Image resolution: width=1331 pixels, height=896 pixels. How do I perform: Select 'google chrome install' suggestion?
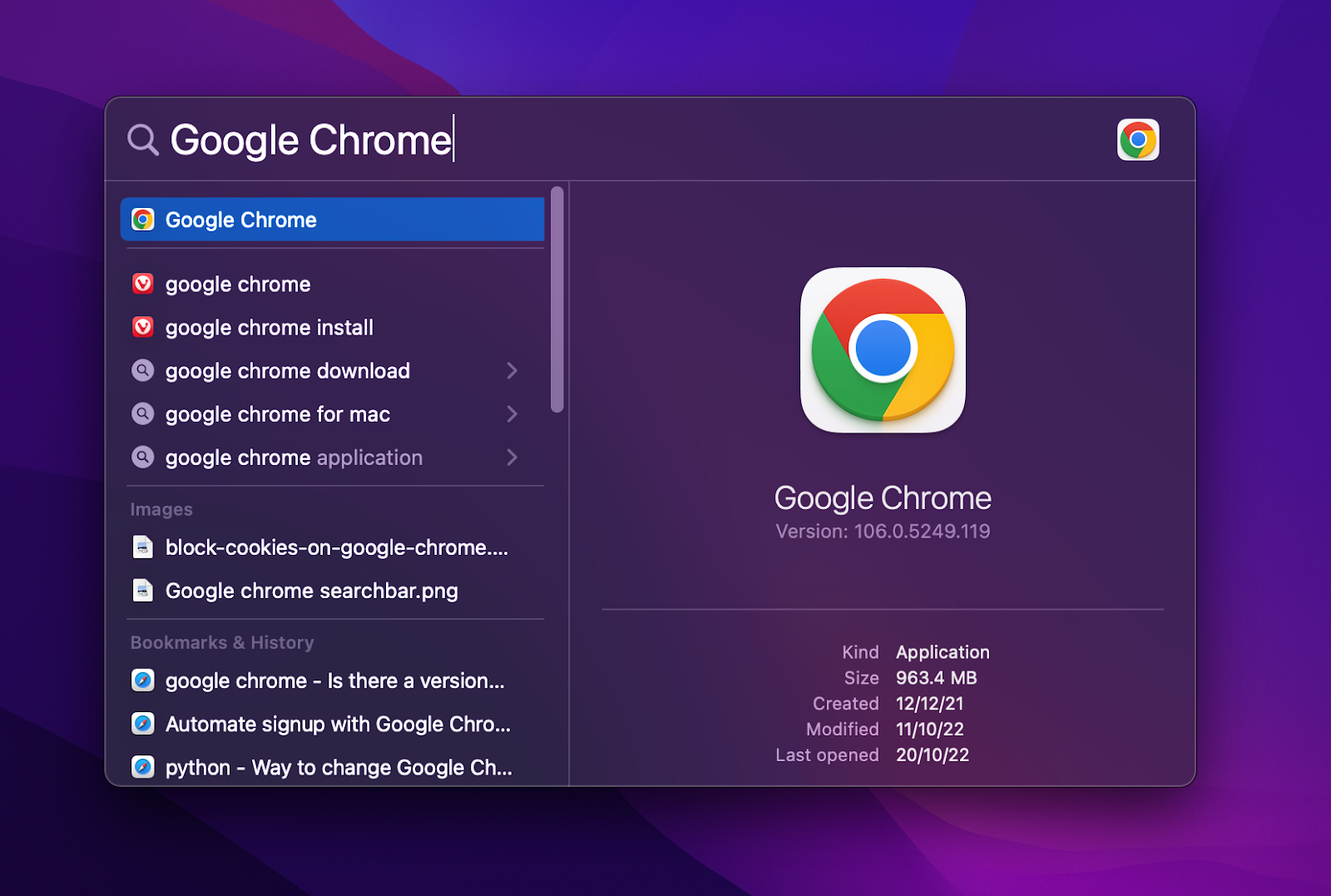[333, 327]
